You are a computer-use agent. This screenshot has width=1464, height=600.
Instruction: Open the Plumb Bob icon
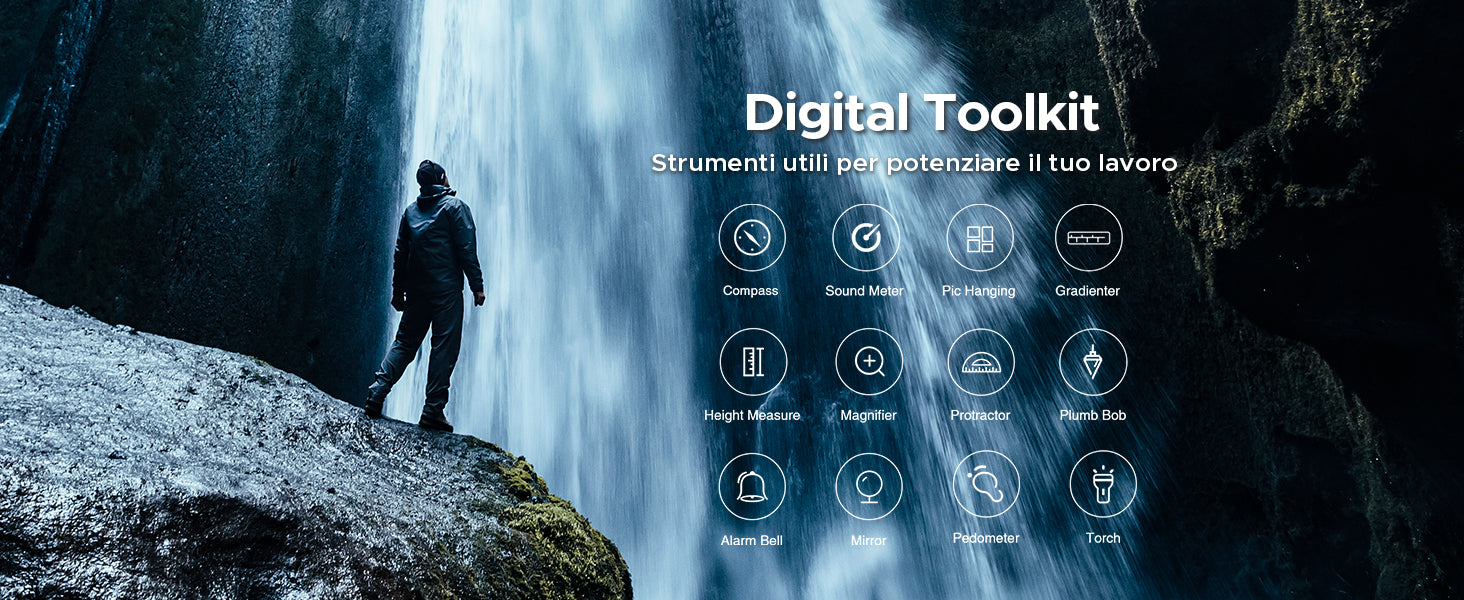pos(1092,362)
